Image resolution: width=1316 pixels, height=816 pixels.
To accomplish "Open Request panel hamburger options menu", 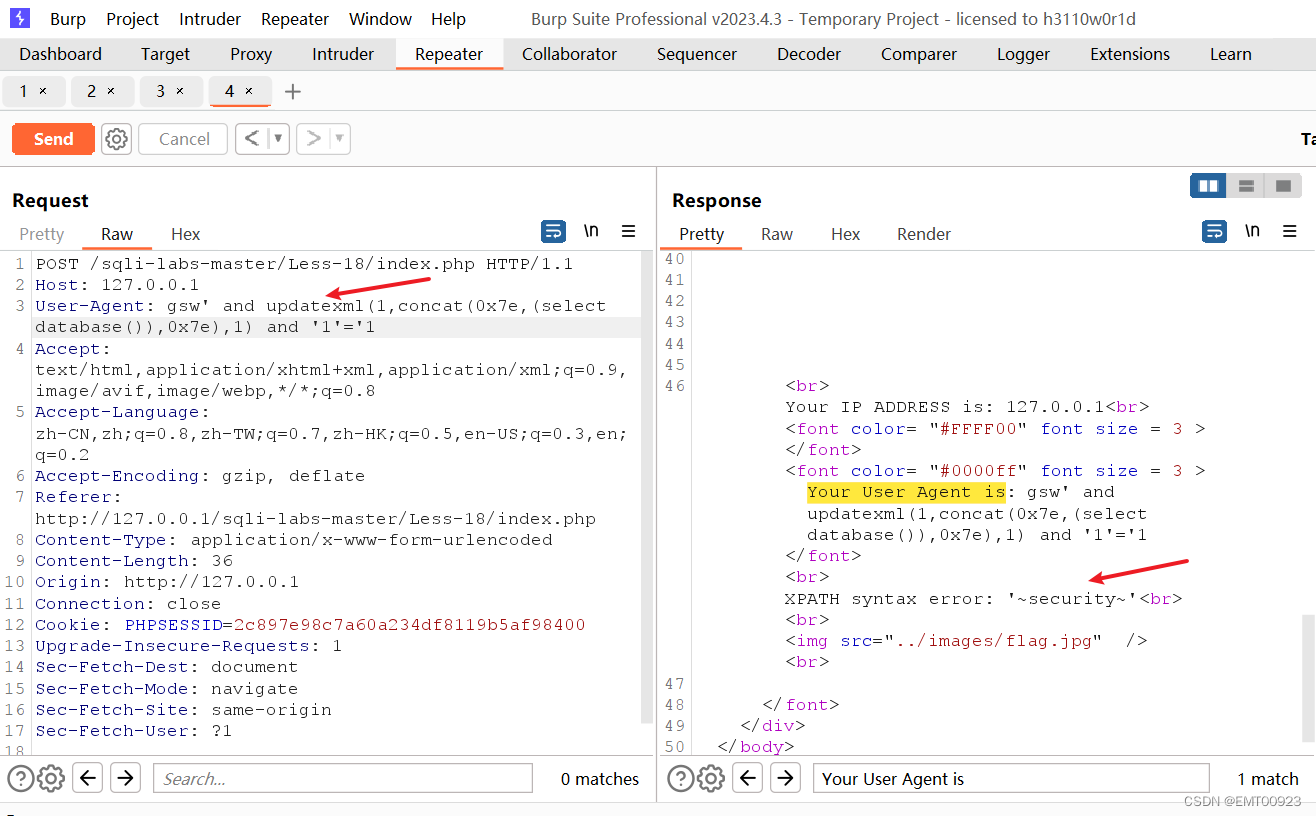I will pyautogui.click(x=628, y=232).
